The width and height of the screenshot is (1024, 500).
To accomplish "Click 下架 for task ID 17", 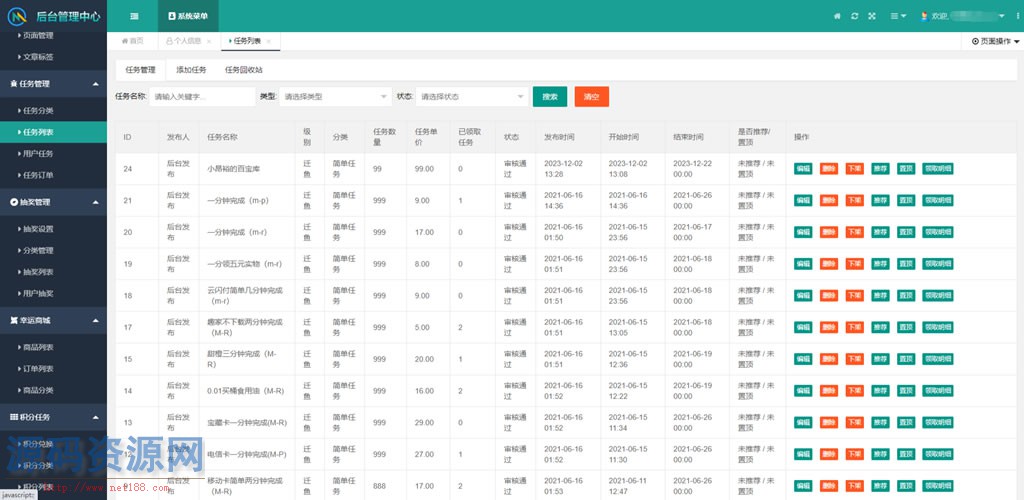I will point(854,328).
